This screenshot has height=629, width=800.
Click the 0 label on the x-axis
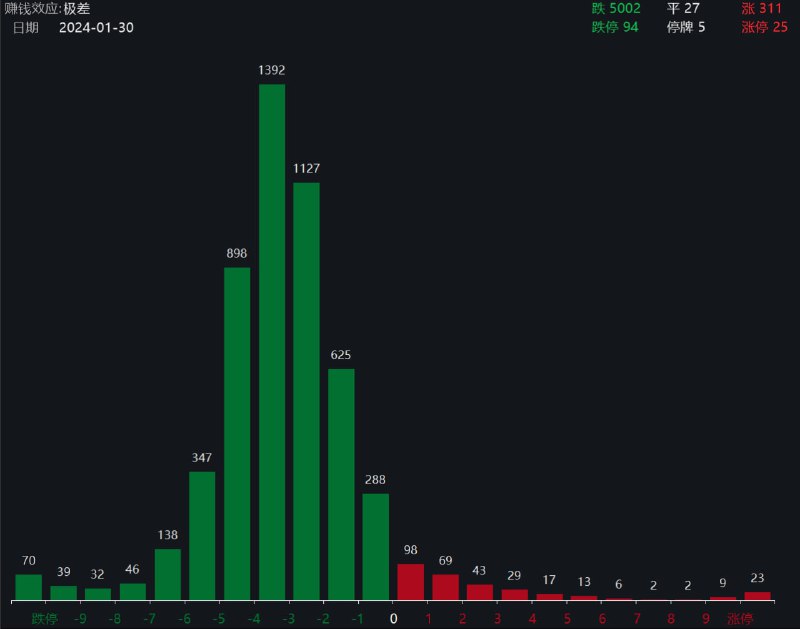(391, 617)
